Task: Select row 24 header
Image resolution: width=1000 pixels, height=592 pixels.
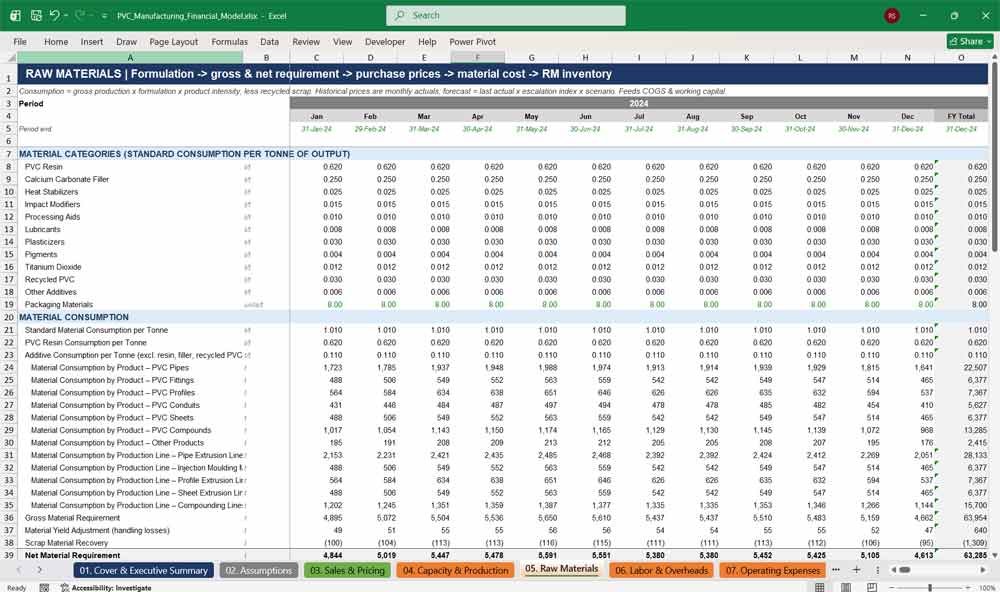Action: [x=9, y=367]
